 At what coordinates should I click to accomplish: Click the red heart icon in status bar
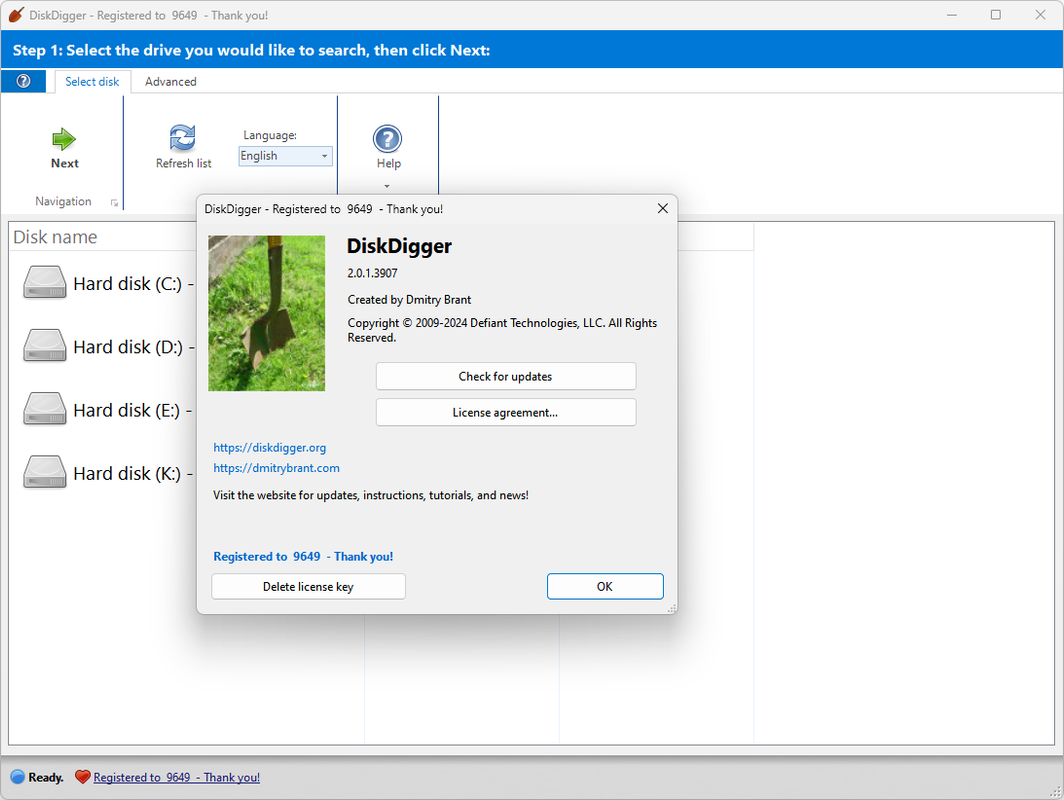coord(83,777)
